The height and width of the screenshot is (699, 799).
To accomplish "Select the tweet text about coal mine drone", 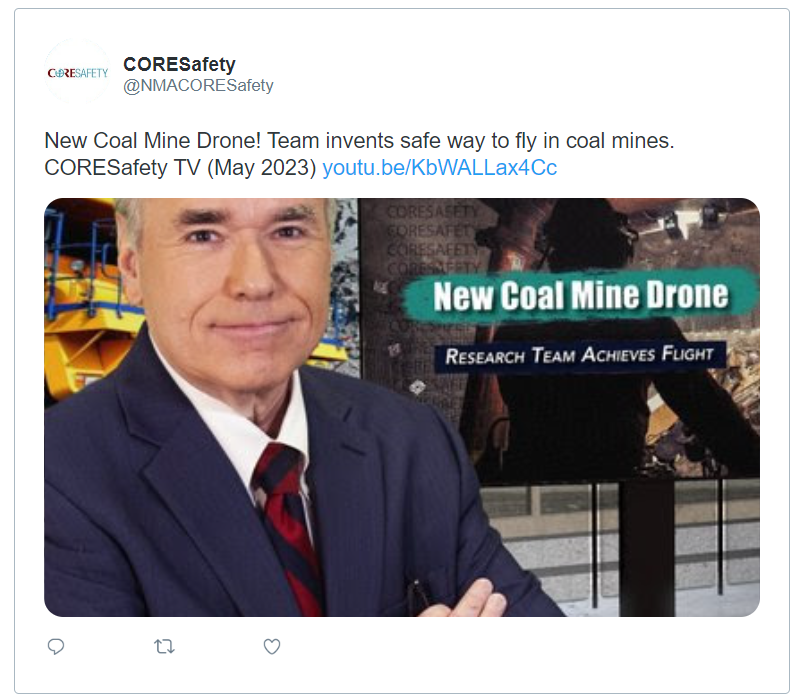I will (359, 141).
